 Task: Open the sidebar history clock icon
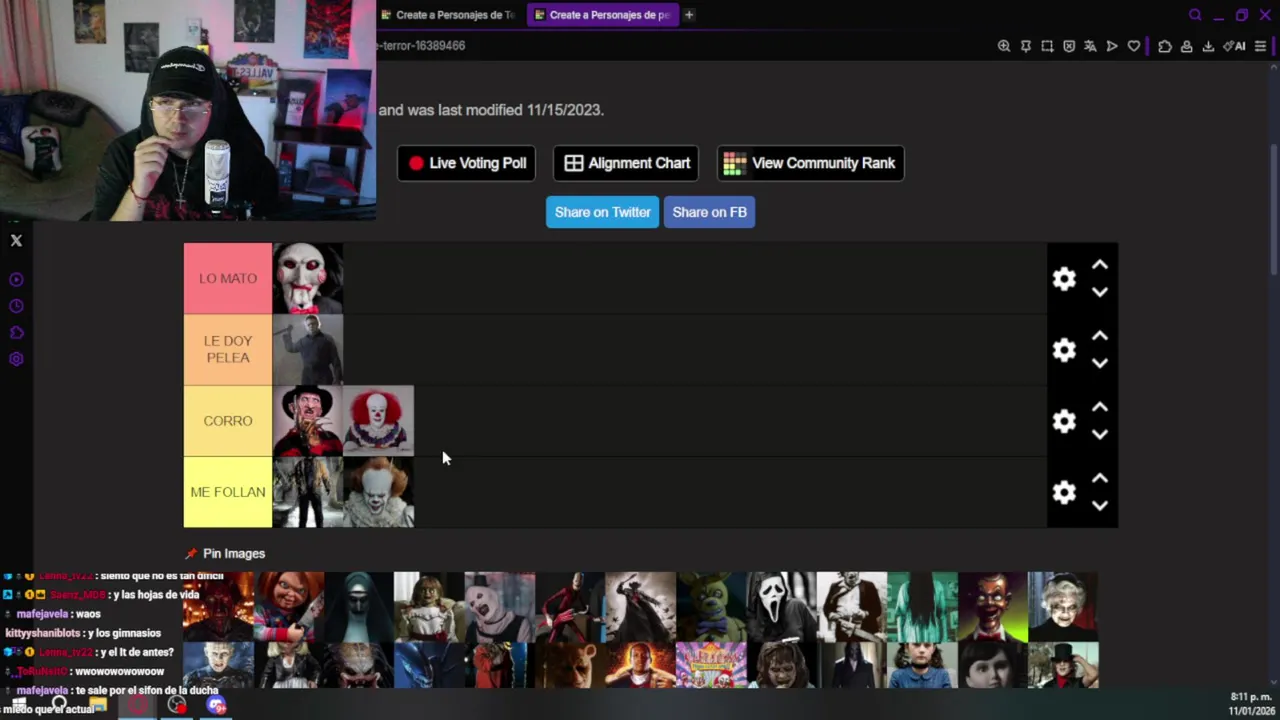coord(16,306)
